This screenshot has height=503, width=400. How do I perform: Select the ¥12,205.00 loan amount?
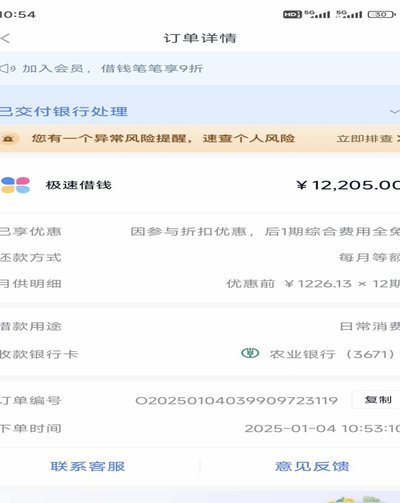(348, 185)
